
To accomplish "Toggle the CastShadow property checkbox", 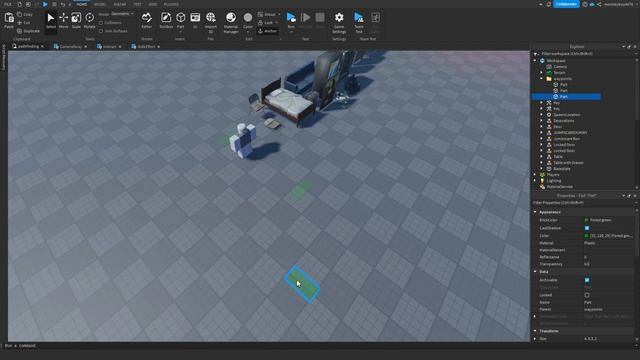I will click(587, 228).
